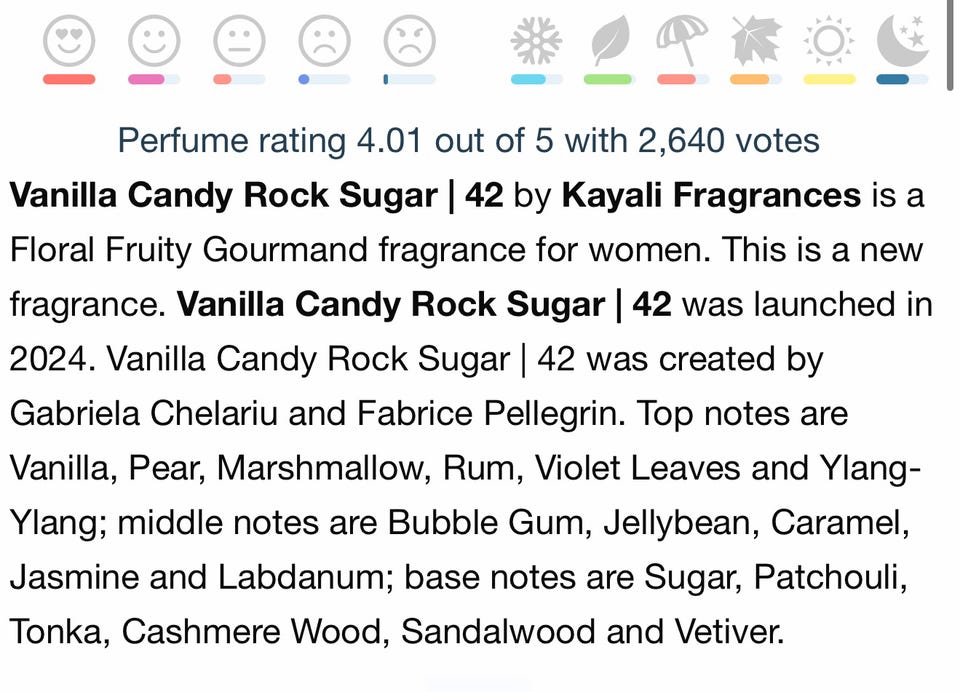Screen dimensions: 960x692
Task: Click the page scrollbar at right edge
Action: tap(950, 46)
